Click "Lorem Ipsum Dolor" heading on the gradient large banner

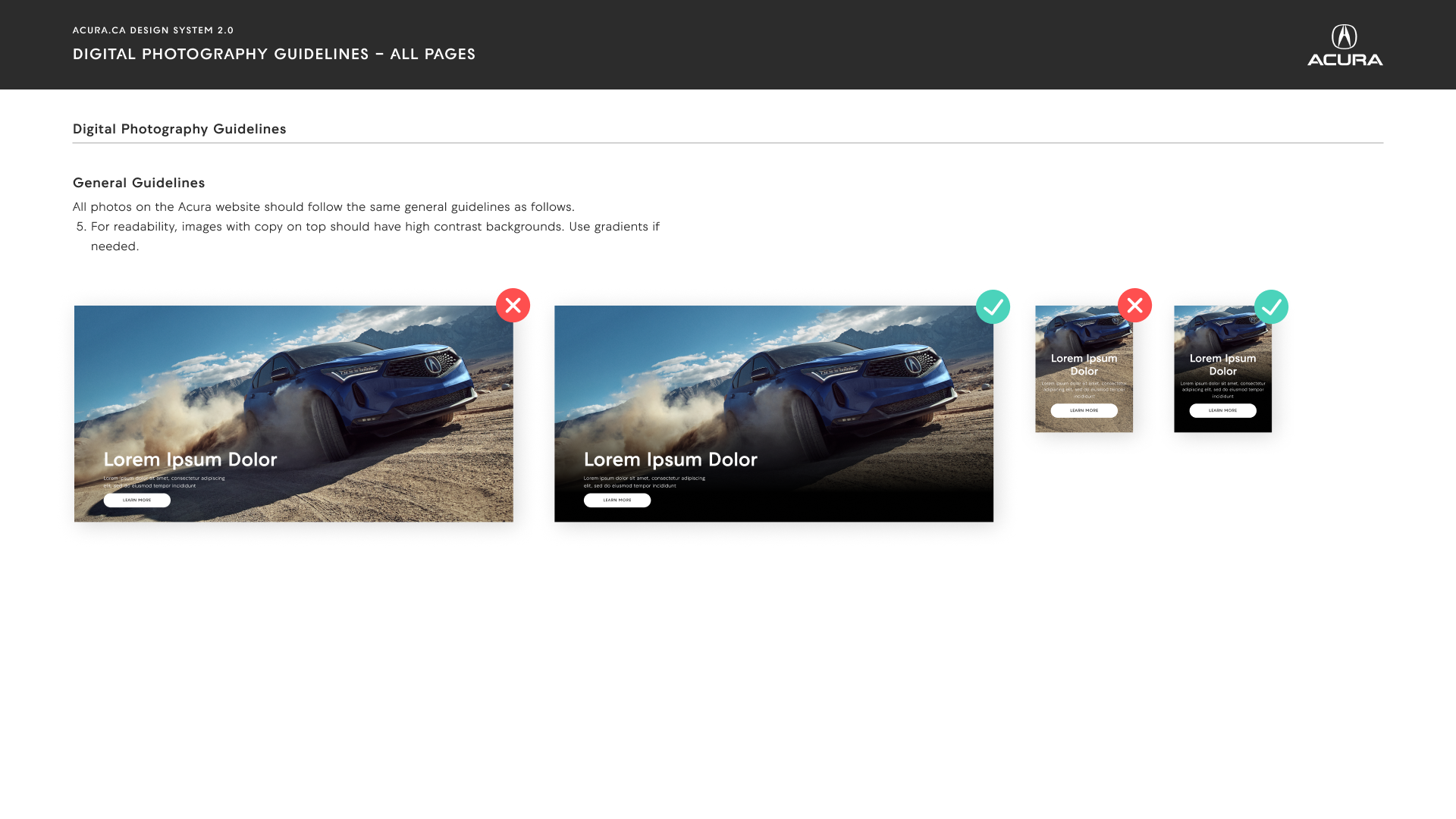pyautogui.click(x=670, y=460)
